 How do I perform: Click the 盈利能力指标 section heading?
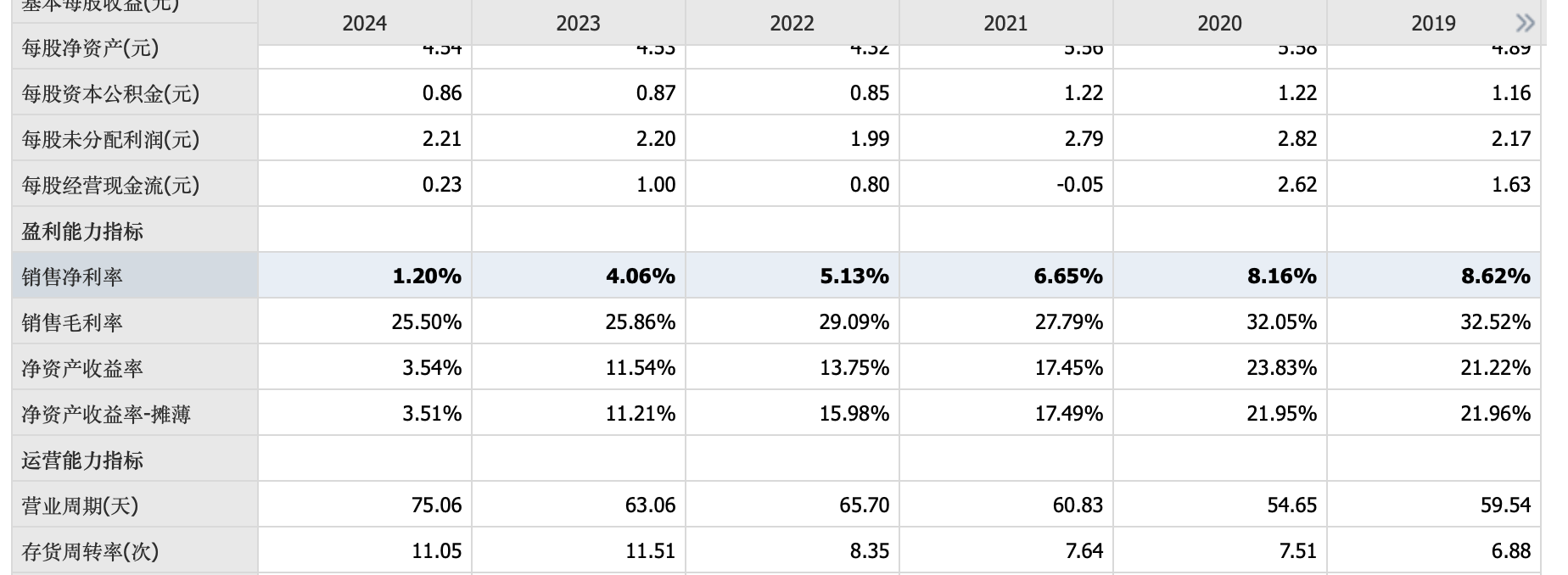pyautogui.click(x=82, y=231)
